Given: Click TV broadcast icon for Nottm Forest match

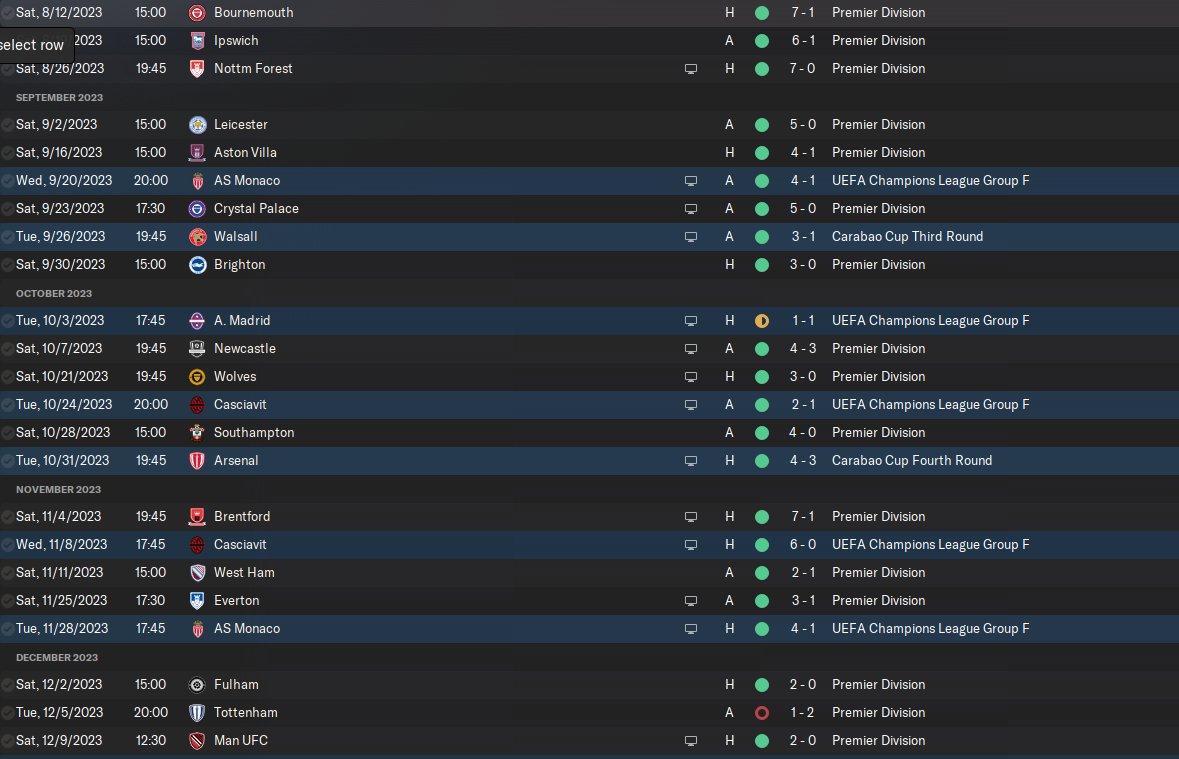Looking at the screenshot, I should click(x=690, y=69).
